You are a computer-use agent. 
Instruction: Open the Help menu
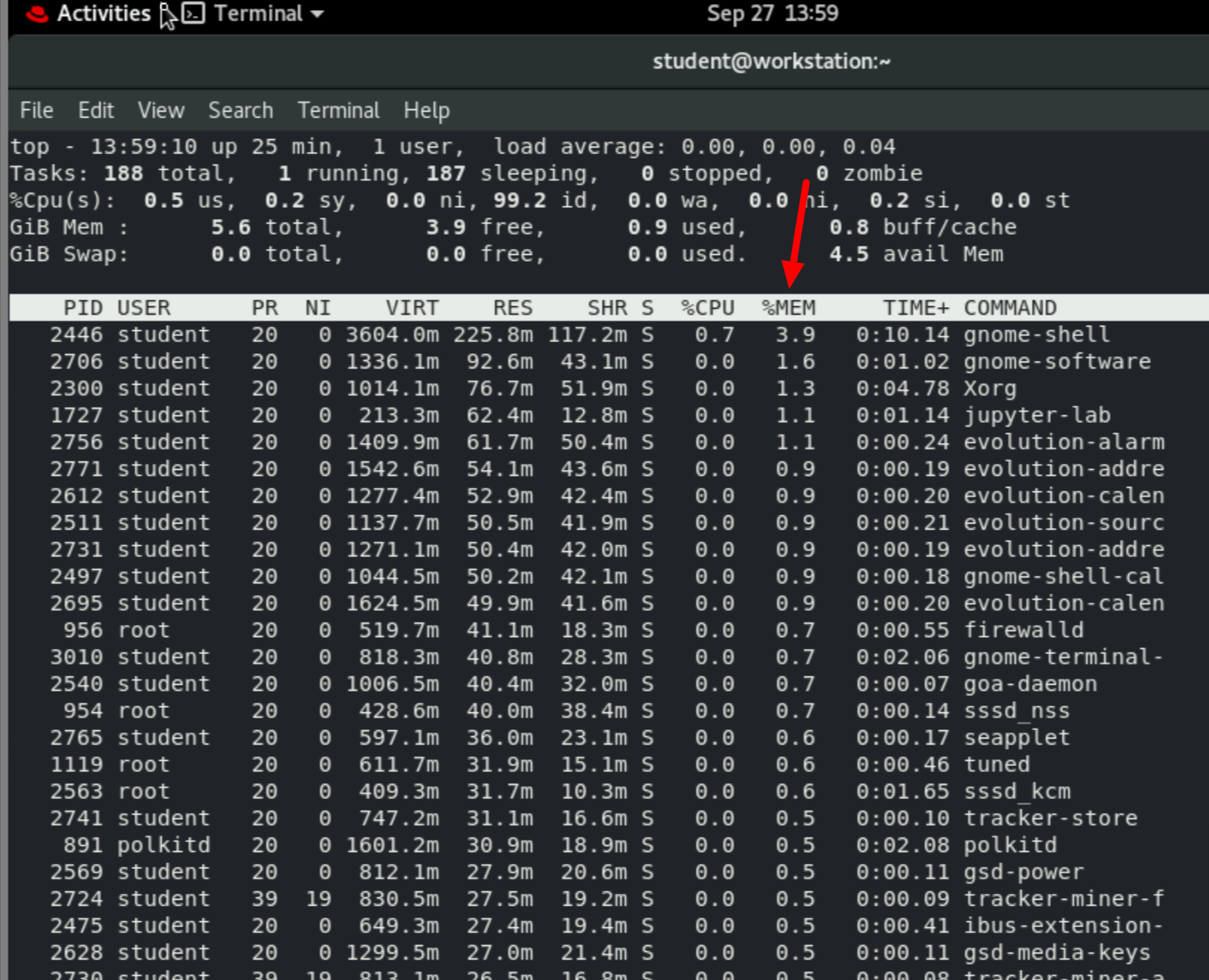coord(427,110)
